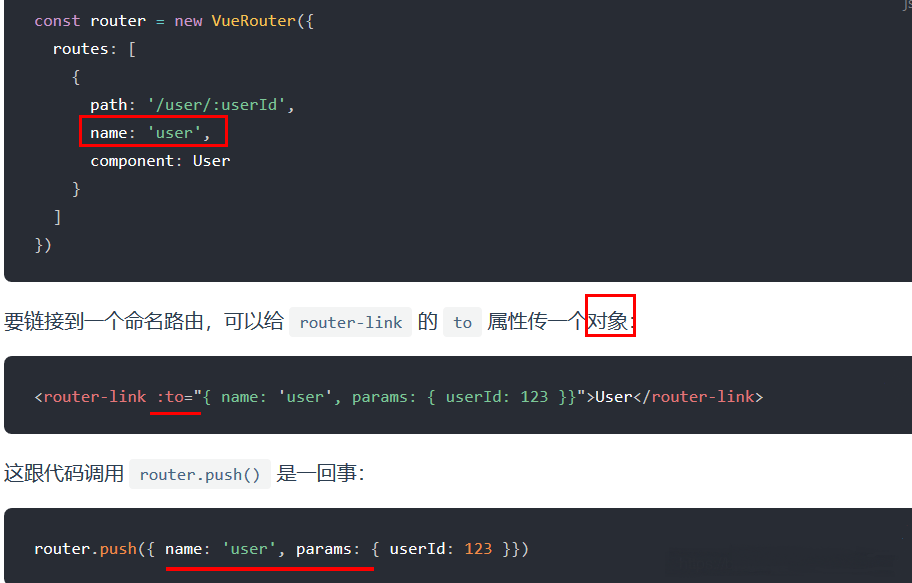
Task: Click the orange 123 number in router.push
Action: 478,549
